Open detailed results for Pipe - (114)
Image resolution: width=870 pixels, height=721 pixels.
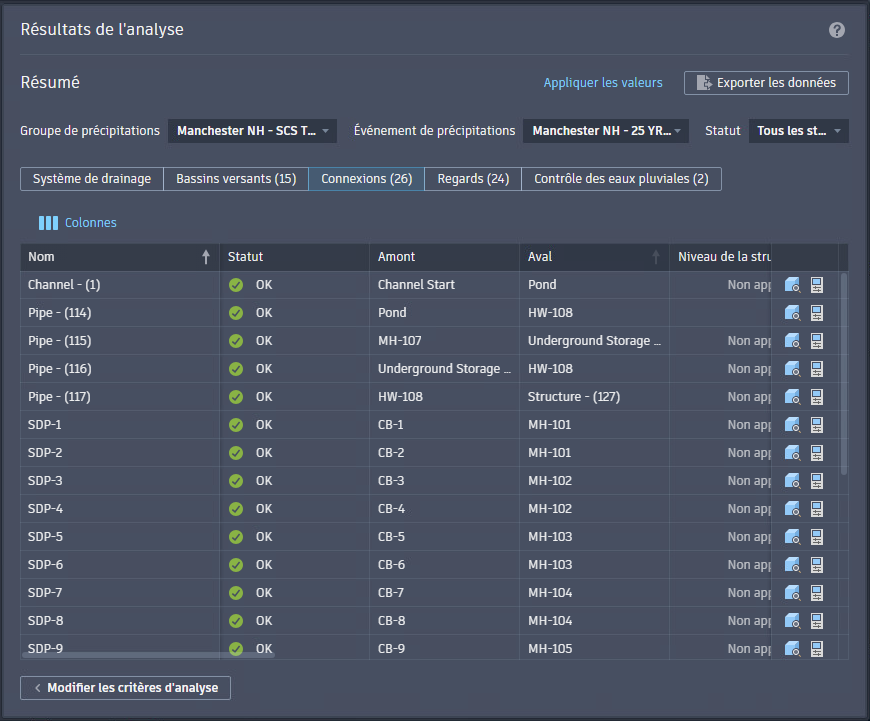[x=817, y=313]
